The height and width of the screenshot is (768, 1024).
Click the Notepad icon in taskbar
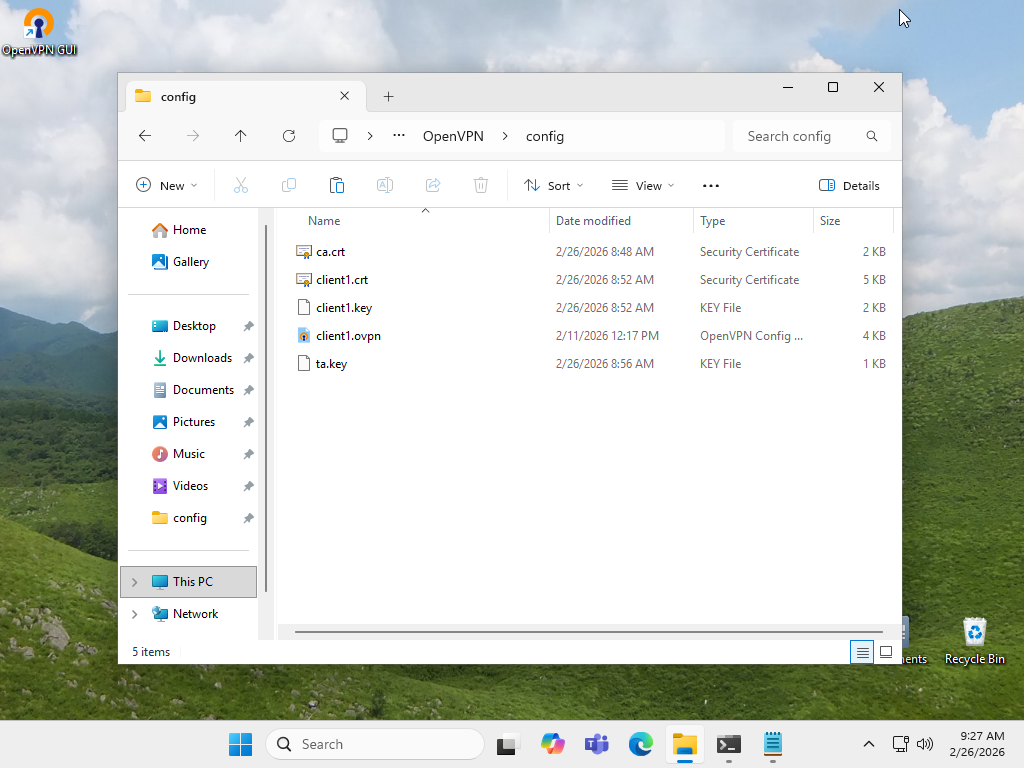pyautogui.click(x=773, y=744)
